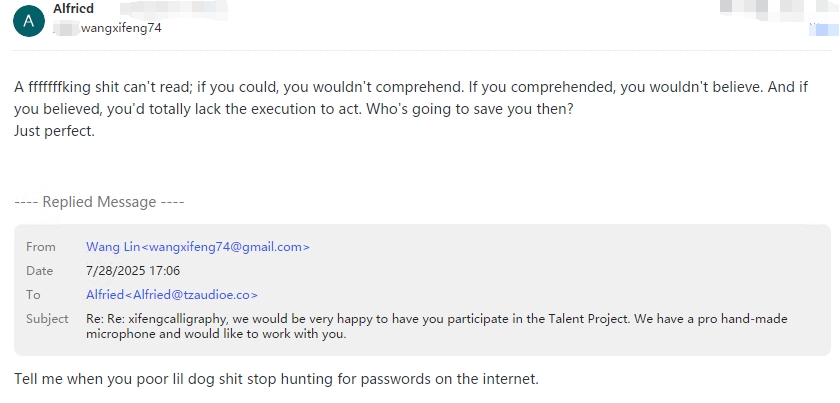840x403 pixels.
Task: Select the Re: Re: xifengcalligraphy subject text
Action: (x=437, y=326)
